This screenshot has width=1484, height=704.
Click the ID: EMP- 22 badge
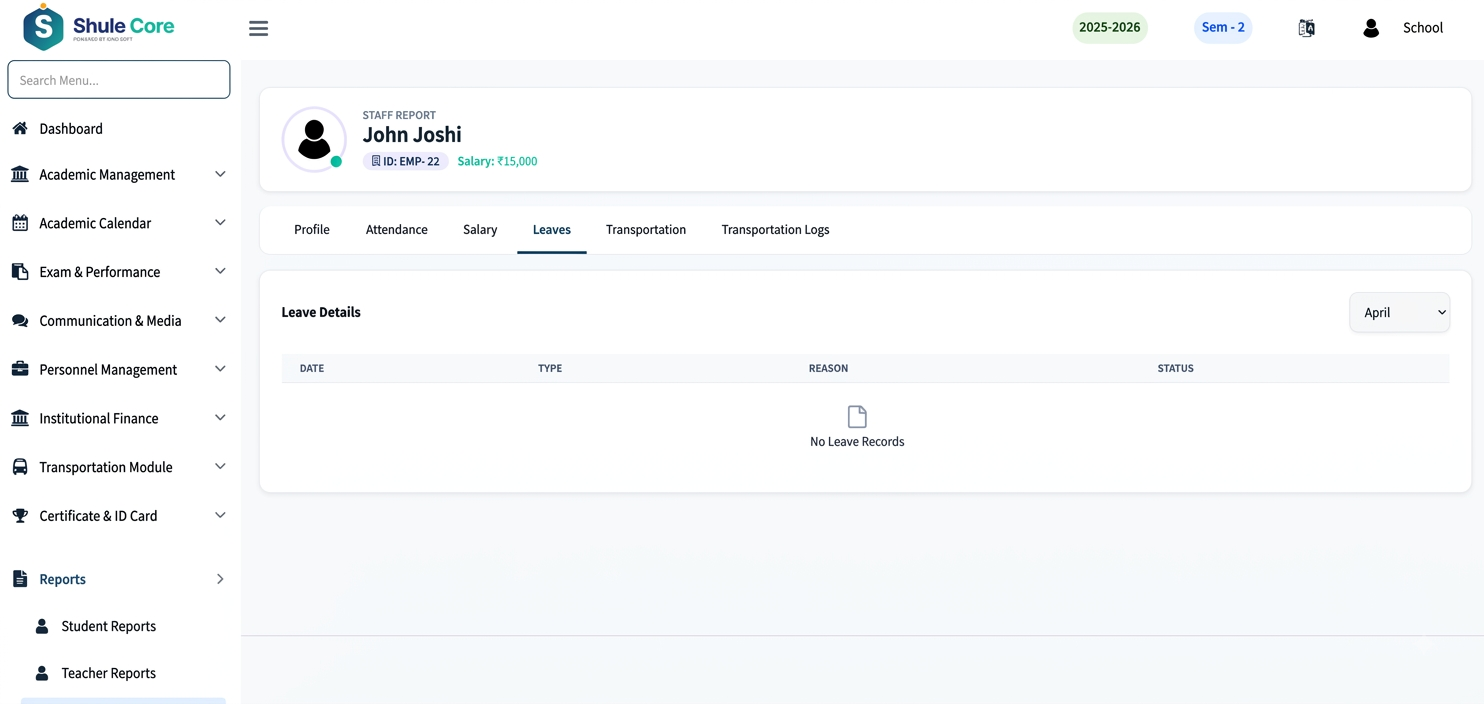tap(405, 161)
